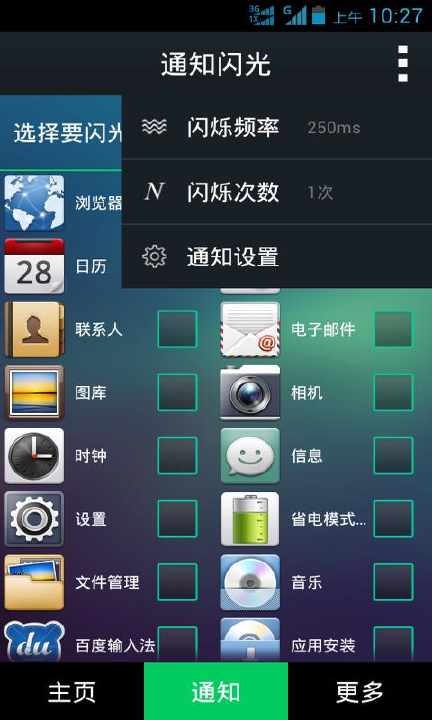Tap the 省电模式 battery icon
Screen dimensions: 432x720
pos(250,519)
